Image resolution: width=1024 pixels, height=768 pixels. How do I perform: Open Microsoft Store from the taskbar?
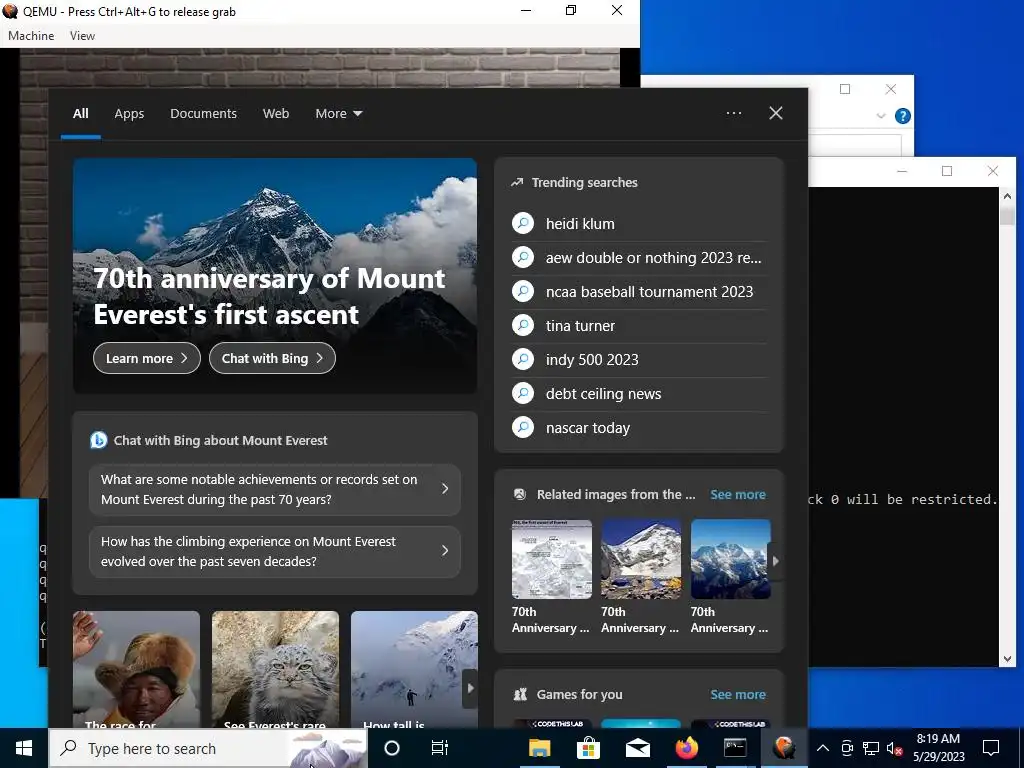pos(588,748)
